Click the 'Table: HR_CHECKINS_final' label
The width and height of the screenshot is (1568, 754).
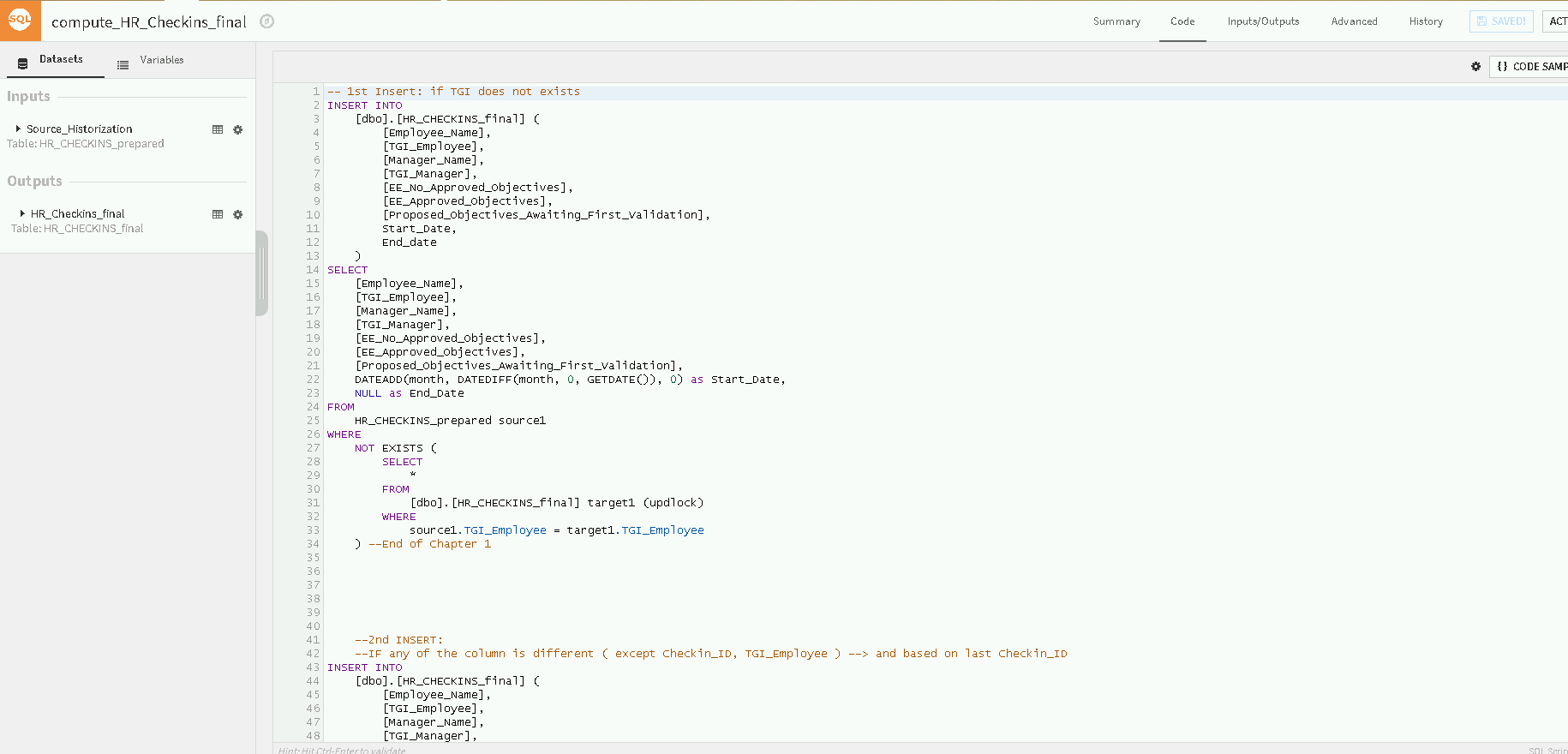(77, 229)
